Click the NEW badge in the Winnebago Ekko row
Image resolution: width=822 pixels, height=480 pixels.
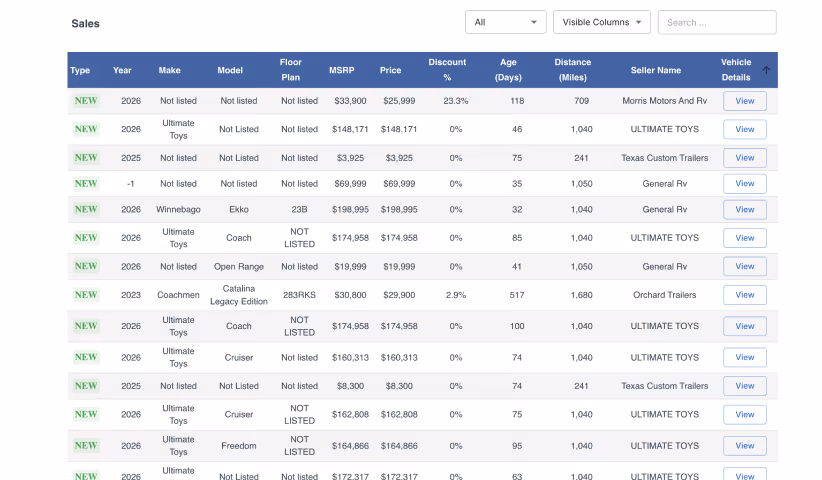(86, 209)
